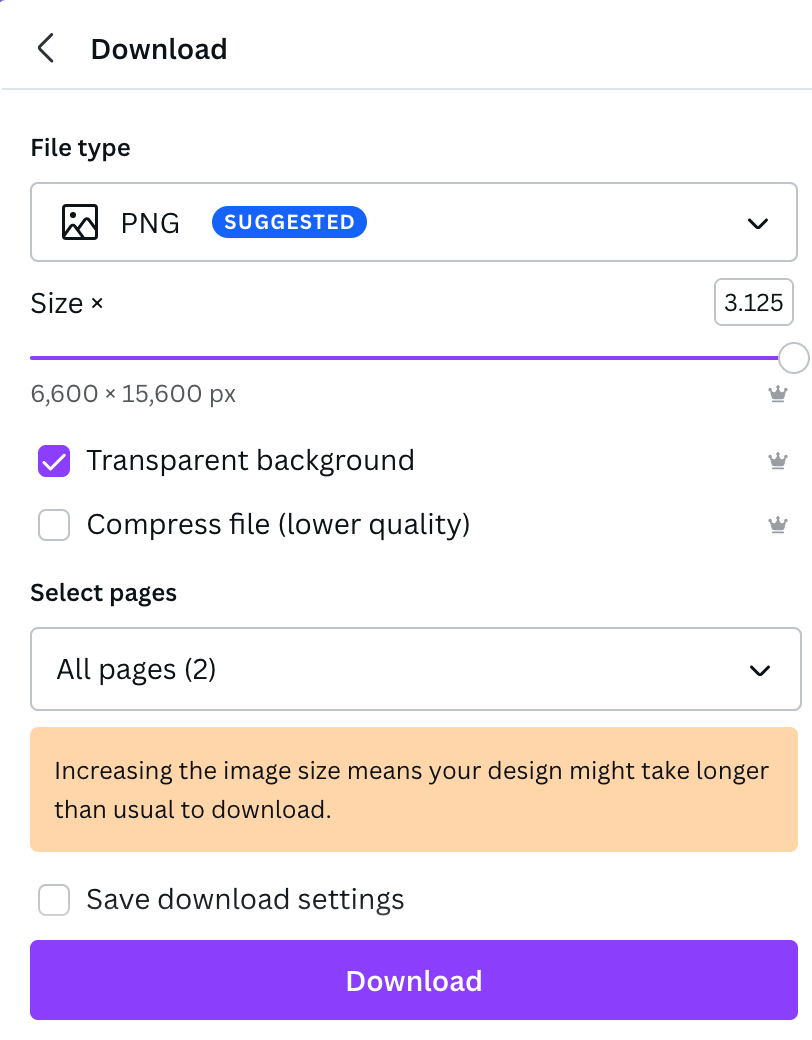This screenshot has height=1040, width=812.
Task: Go back using the left arrow icon
Action: tap(45, 48)
